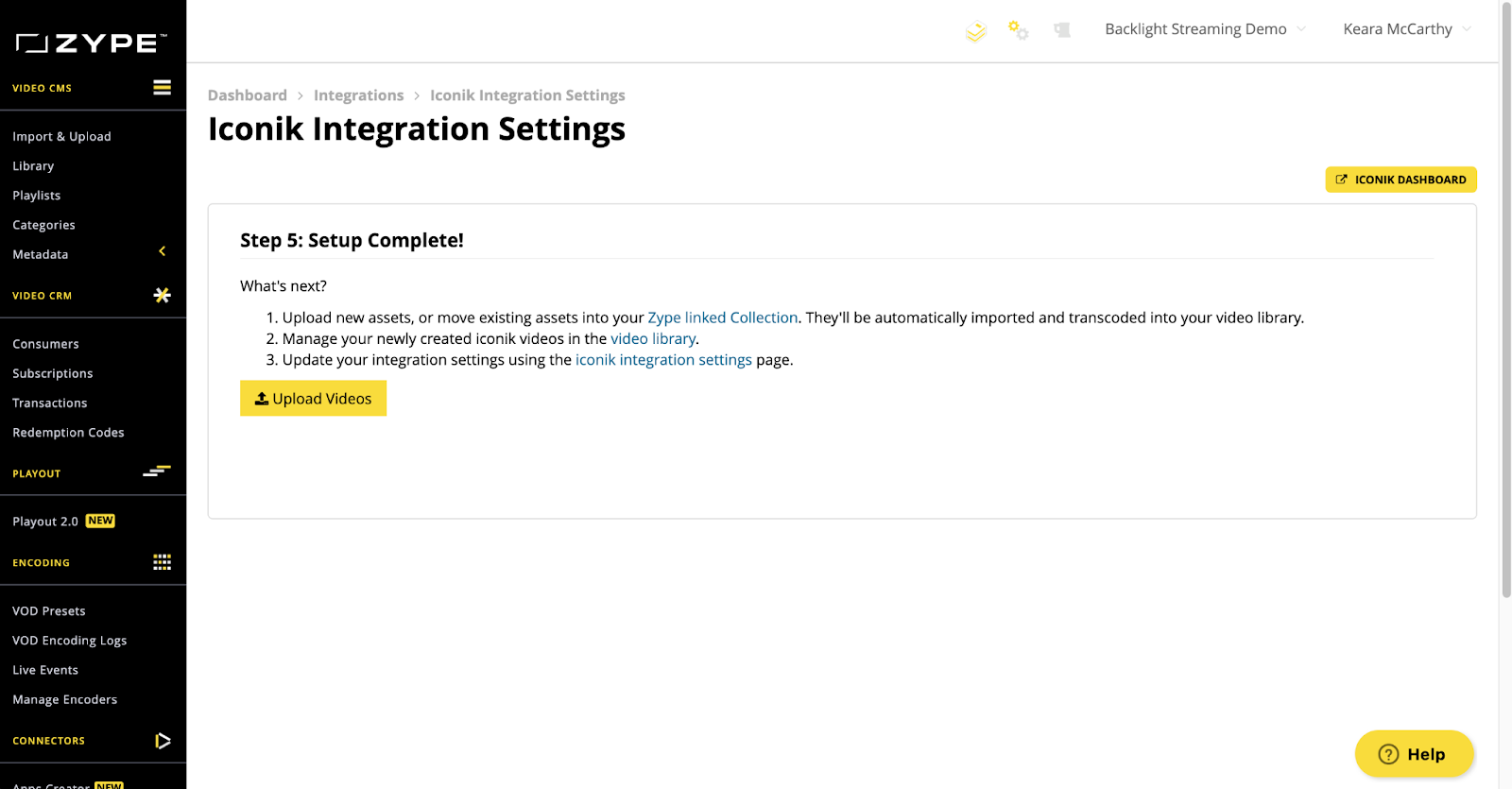Click the external link icon on Iconik Dashboard
This screenshot has width=1512, height=789.
point(1341,180)
